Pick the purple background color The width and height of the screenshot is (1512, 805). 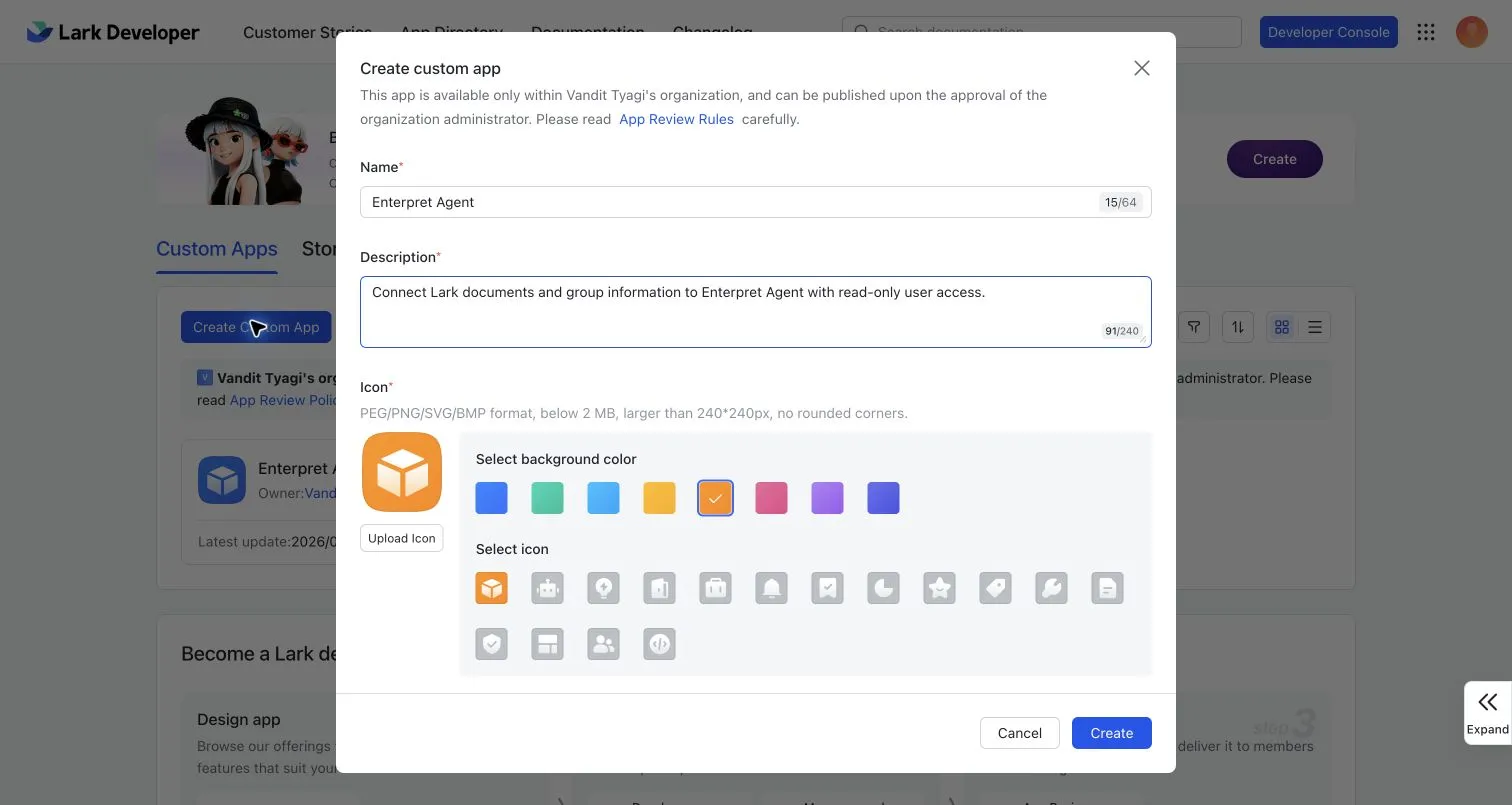tap(828, 498)
